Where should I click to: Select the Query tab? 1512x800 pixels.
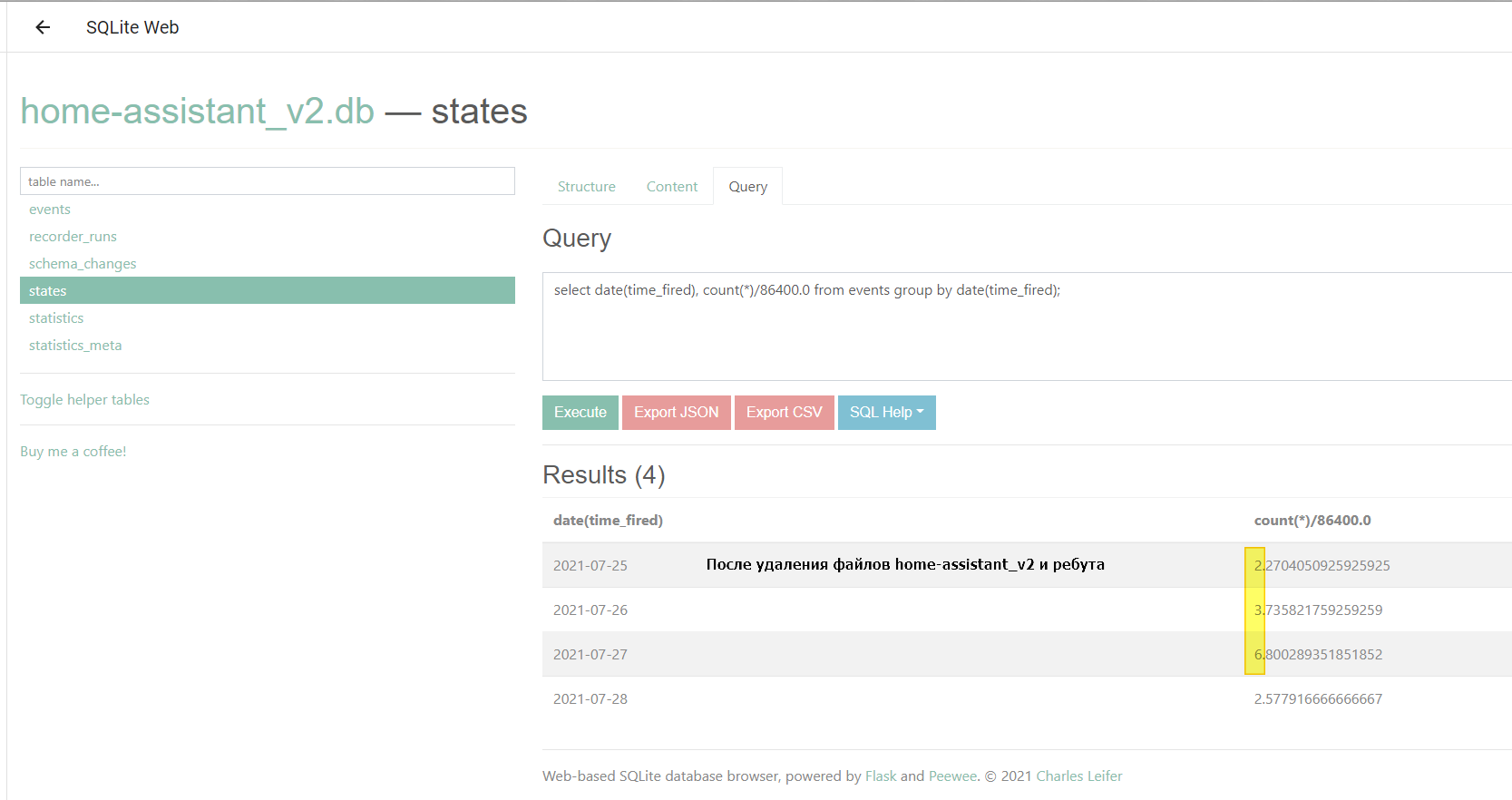pos(748,187)
